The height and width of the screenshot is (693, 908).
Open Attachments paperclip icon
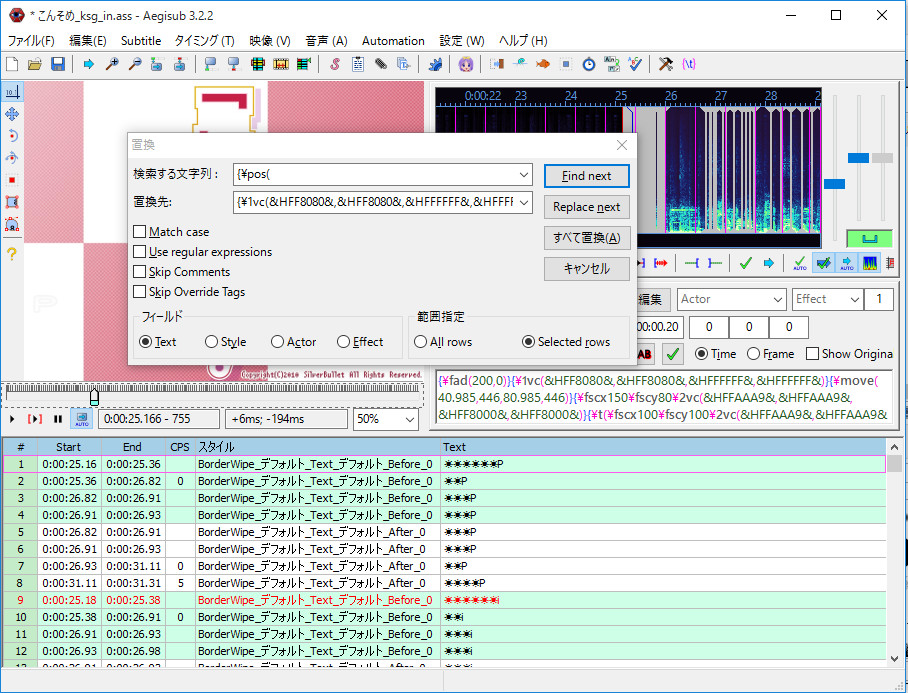[x=380, y=64]
